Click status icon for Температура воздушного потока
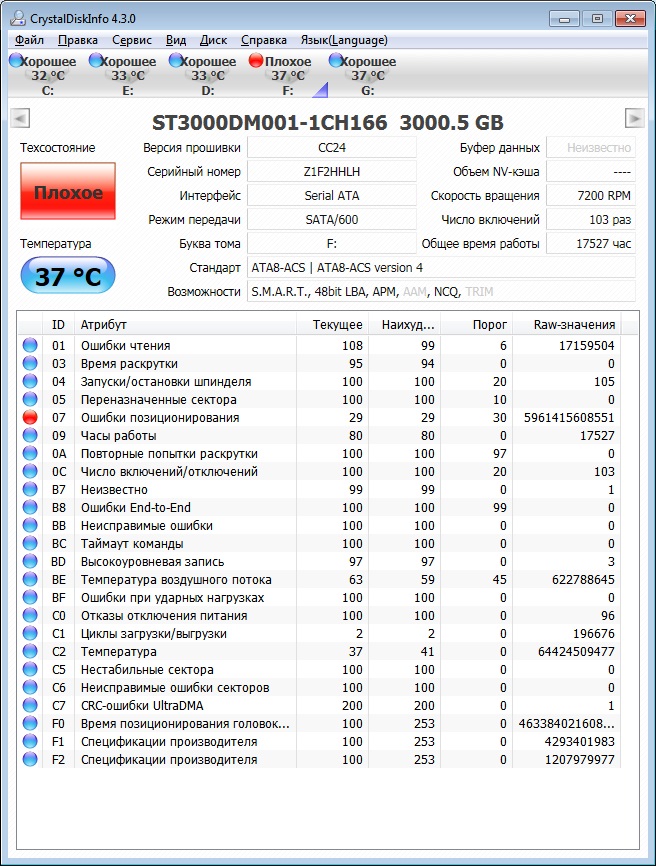 coord(30,579)
